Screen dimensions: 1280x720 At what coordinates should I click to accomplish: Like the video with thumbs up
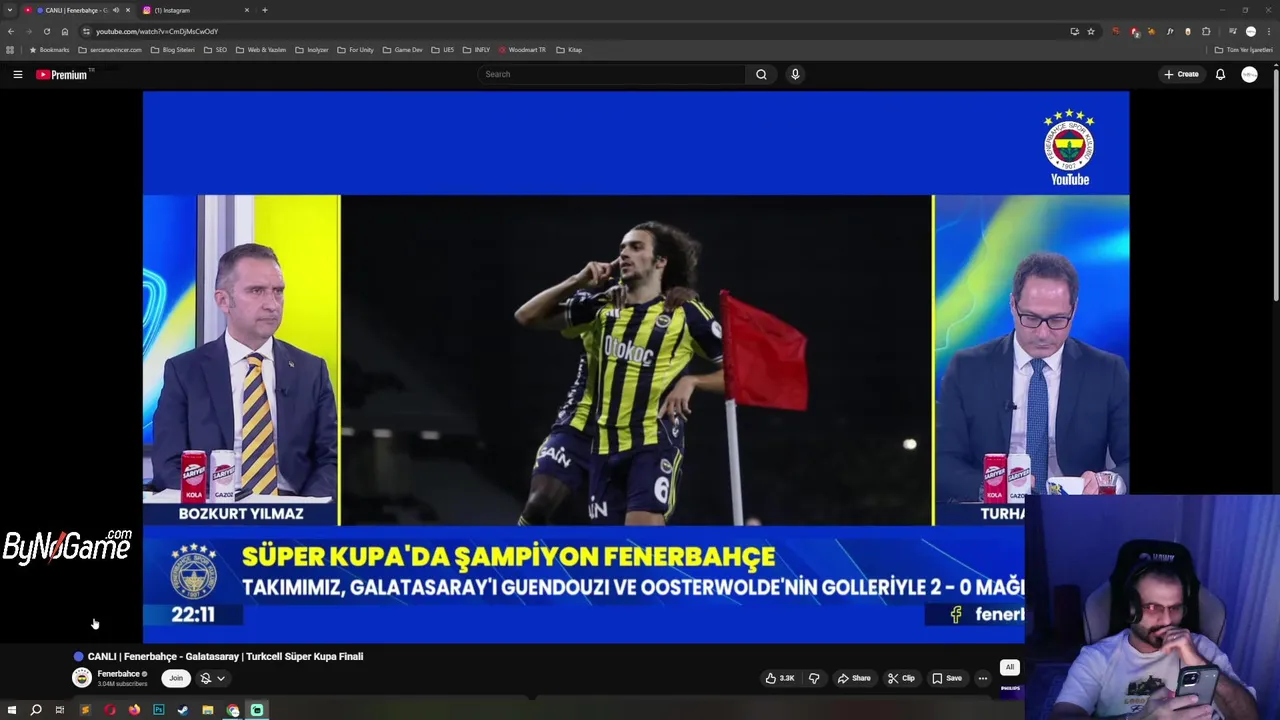[780, 678]
